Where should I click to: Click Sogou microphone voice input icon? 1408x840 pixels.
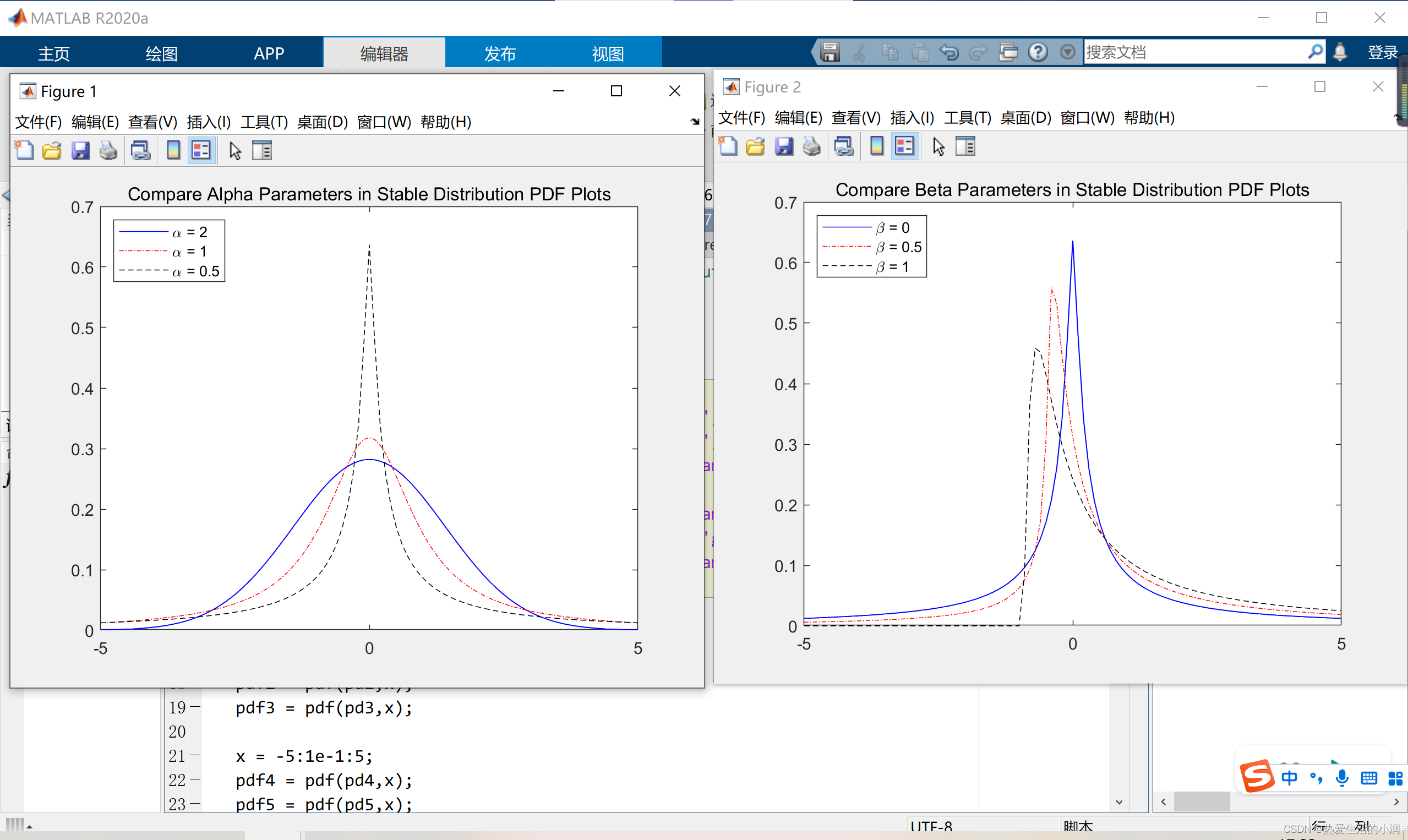click(x=1342, y=778)
